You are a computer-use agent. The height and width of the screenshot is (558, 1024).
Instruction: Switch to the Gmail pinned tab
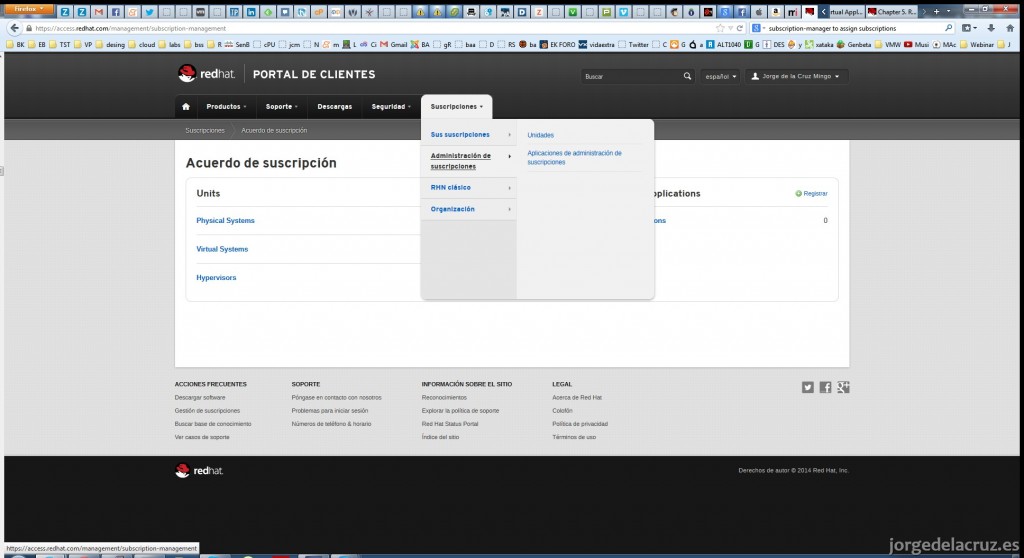(x=99, y=12)
